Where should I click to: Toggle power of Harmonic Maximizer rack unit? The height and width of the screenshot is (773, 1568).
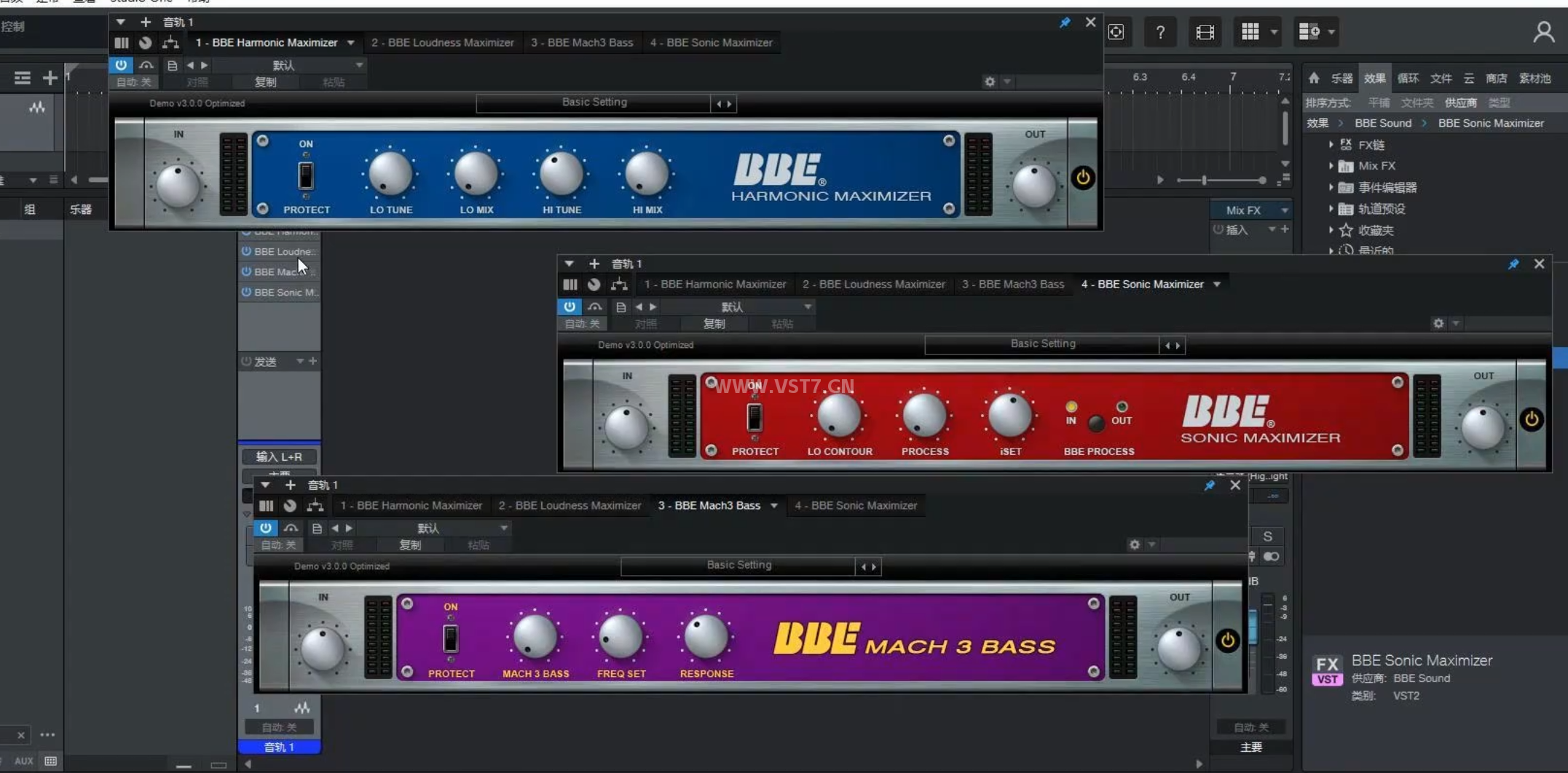(x=1083, y=178)
